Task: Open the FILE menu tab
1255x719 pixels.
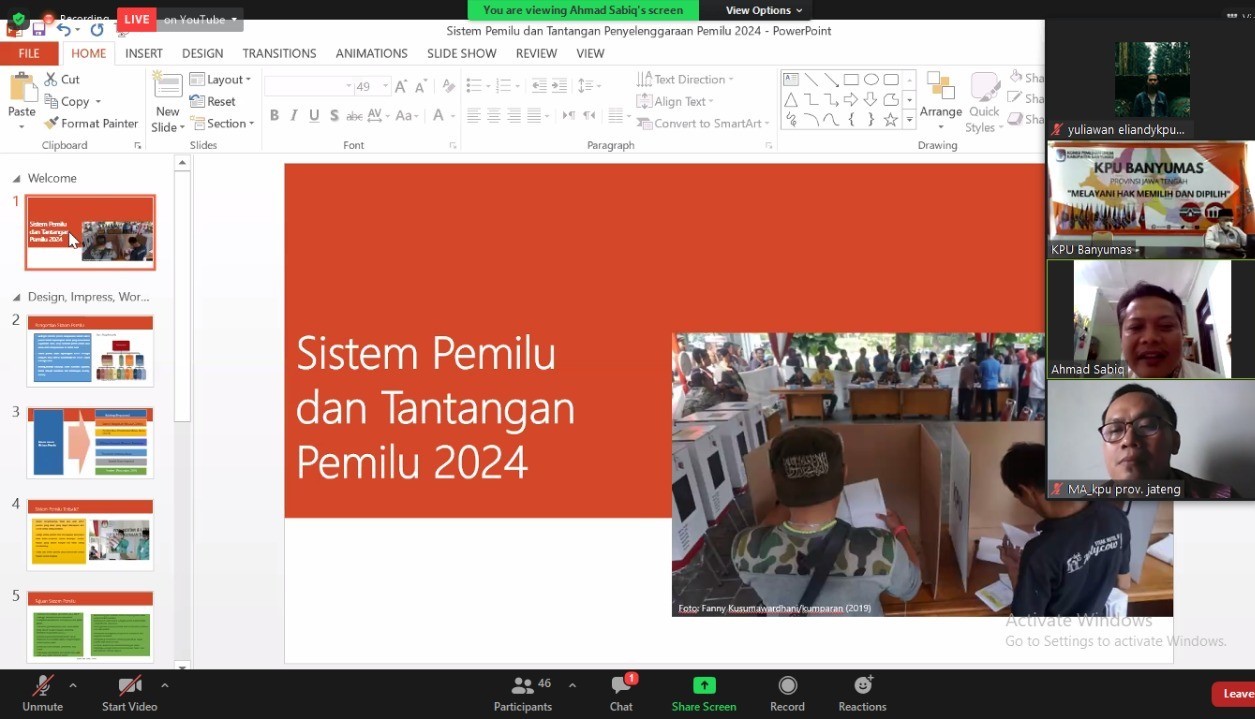Action: point(29,54)
